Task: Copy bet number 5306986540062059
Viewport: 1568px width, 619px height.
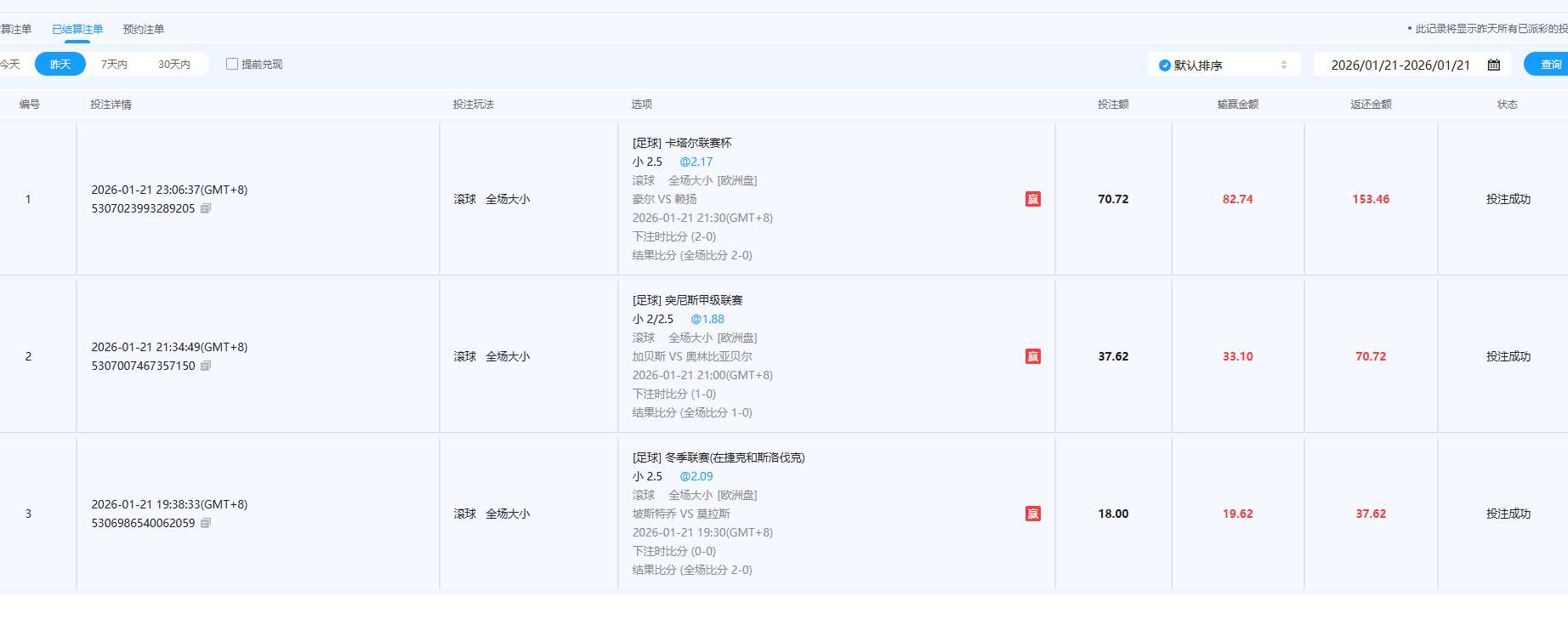Action: [x=206, y=523]
